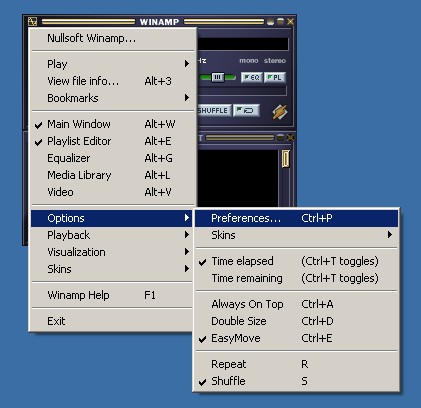
Task: Toggle windowshade mode of main window
Action: [x=281, y=22]
